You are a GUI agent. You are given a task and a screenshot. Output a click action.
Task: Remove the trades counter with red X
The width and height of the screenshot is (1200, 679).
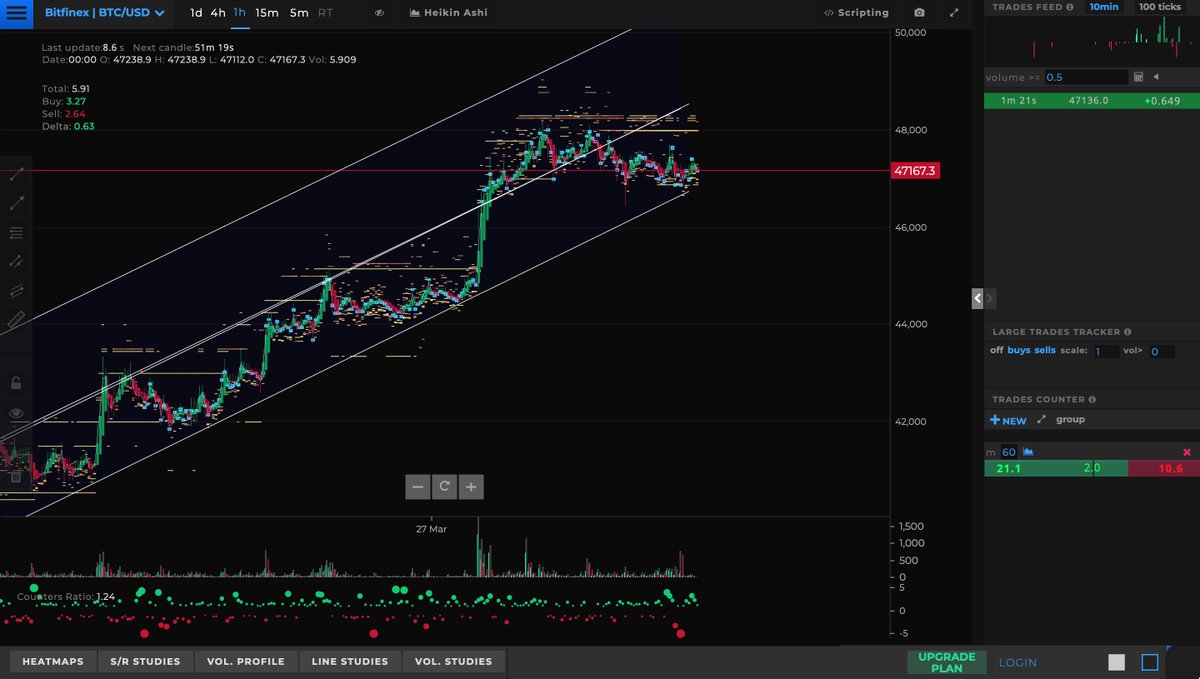pos(1187,452)
